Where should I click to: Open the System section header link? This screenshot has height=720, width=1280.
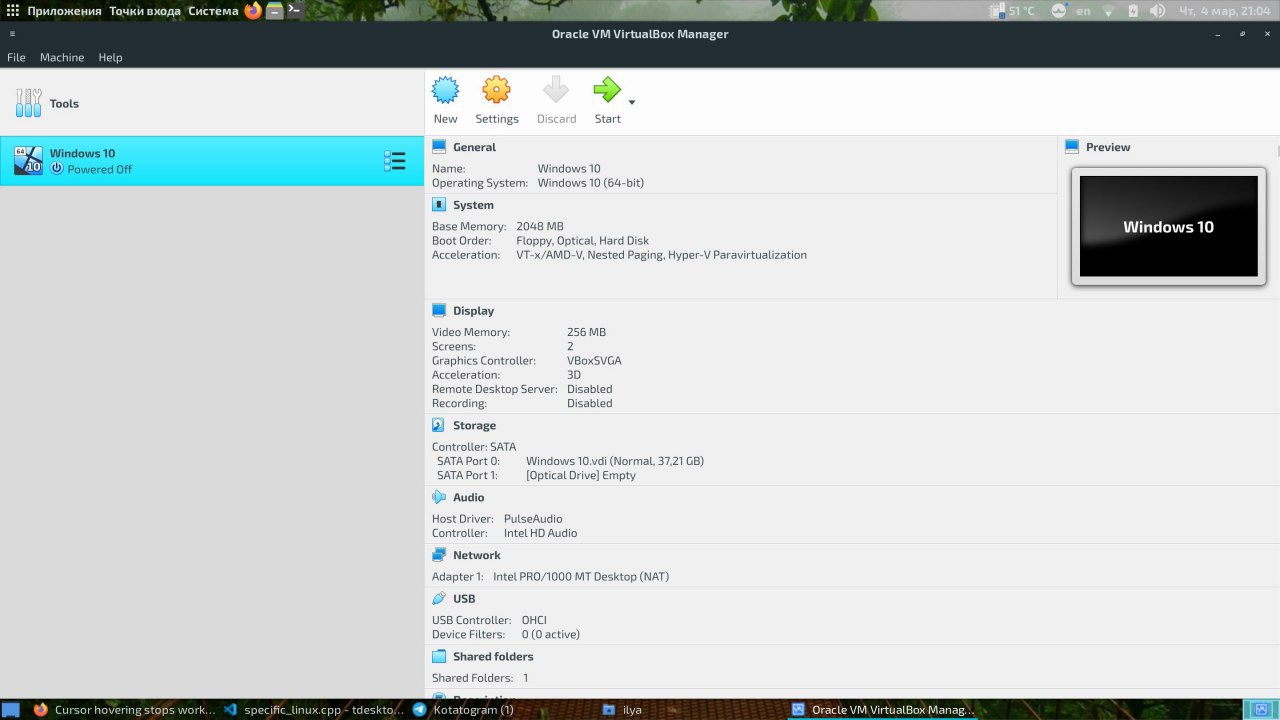[473, 205]
